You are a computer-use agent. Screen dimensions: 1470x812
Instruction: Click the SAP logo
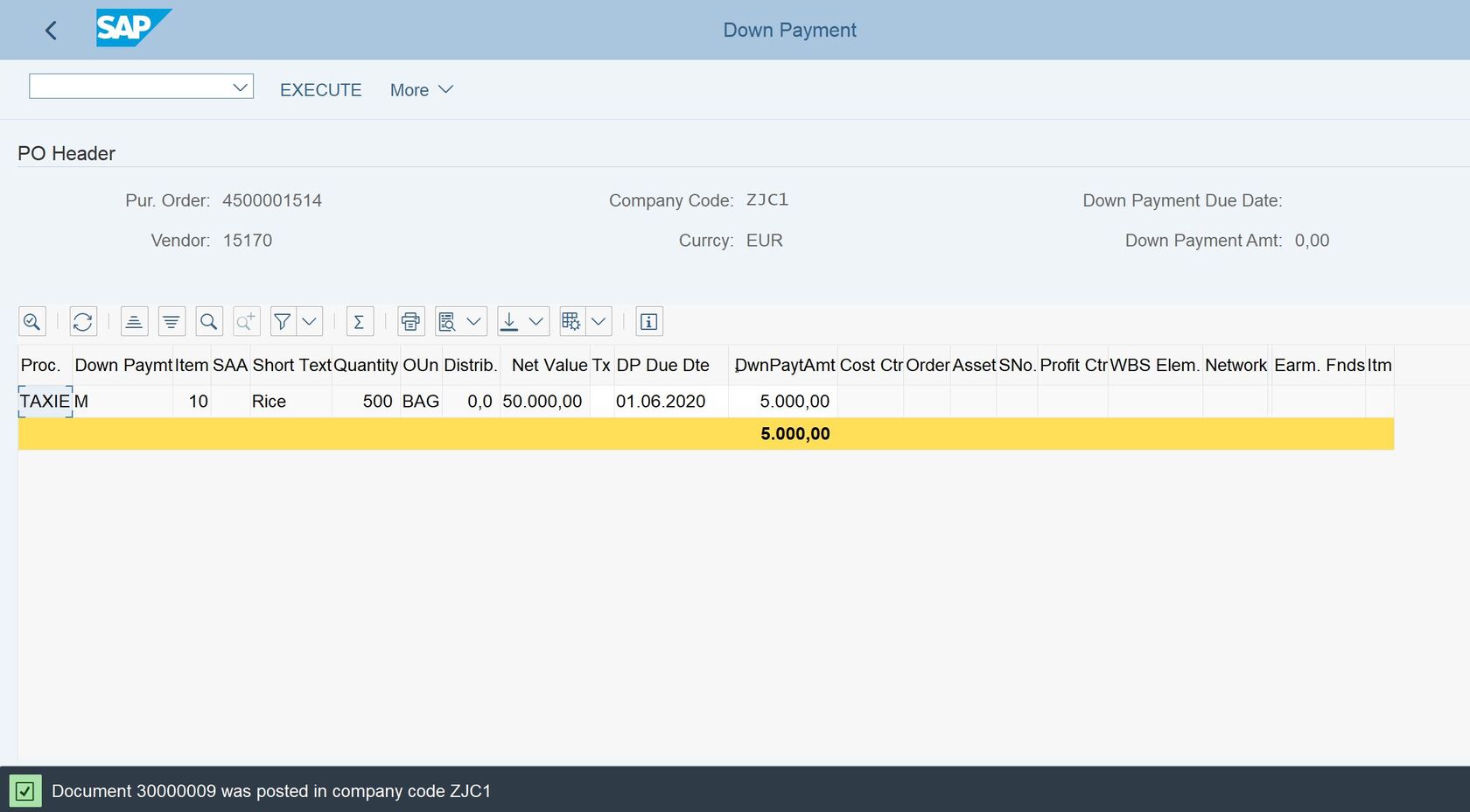pos(133,28)
